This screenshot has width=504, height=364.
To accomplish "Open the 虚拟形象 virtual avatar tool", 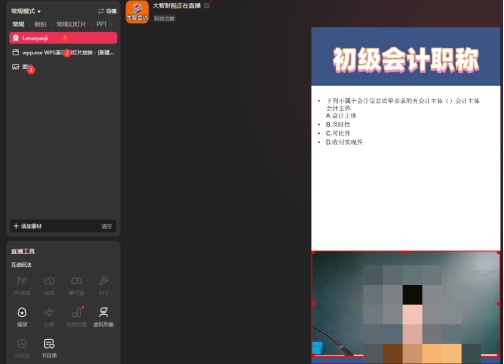I will point(103,317).
